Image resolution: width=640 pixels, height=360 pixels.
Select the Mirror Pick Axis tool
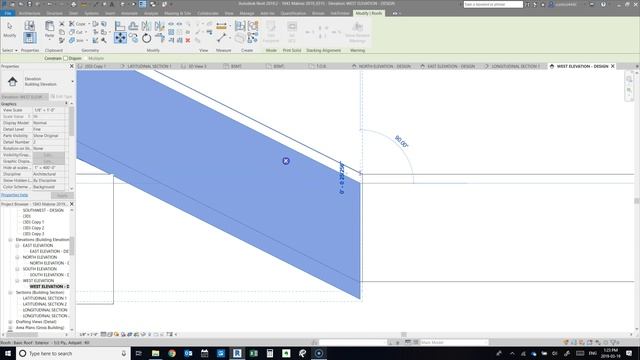(146, 26)
